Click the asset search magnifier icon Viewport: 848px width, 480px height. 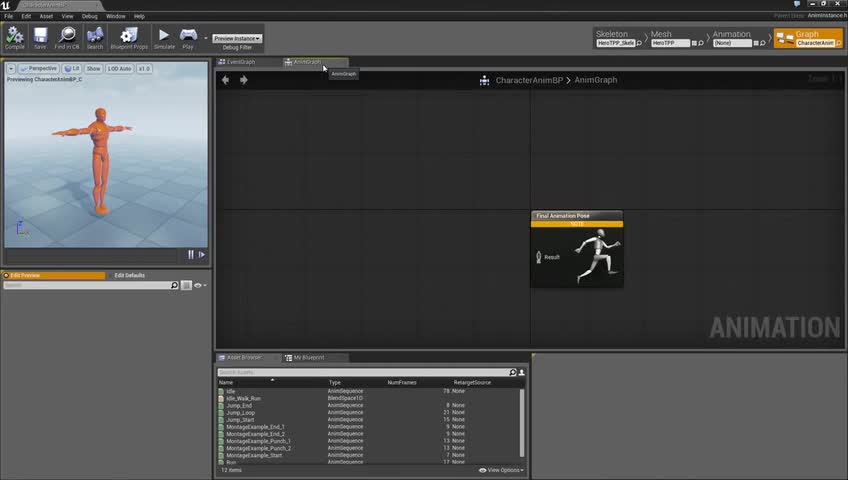pyautogui.click(x=513, y=372)
